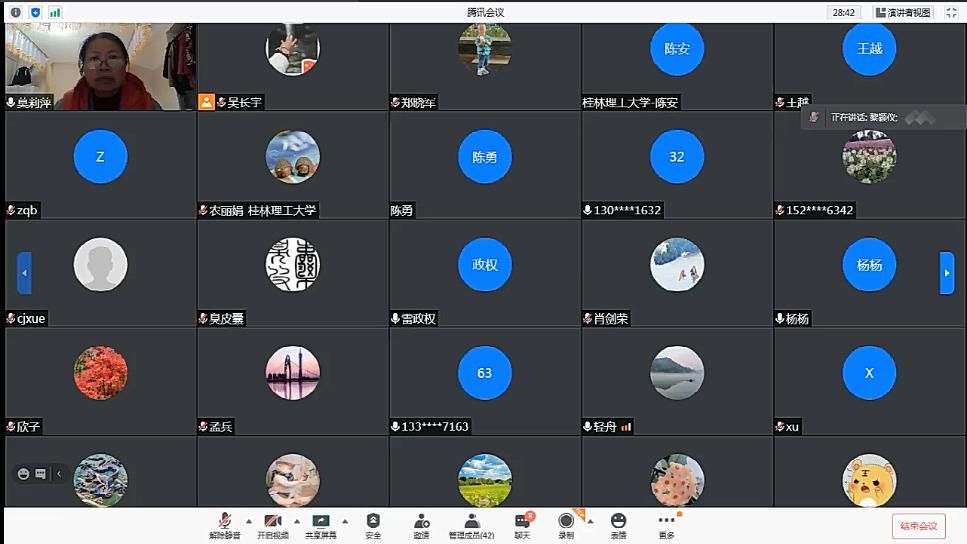
Task: Expand share options arrow beside 共享屏幕
Action: coord(345,521)
